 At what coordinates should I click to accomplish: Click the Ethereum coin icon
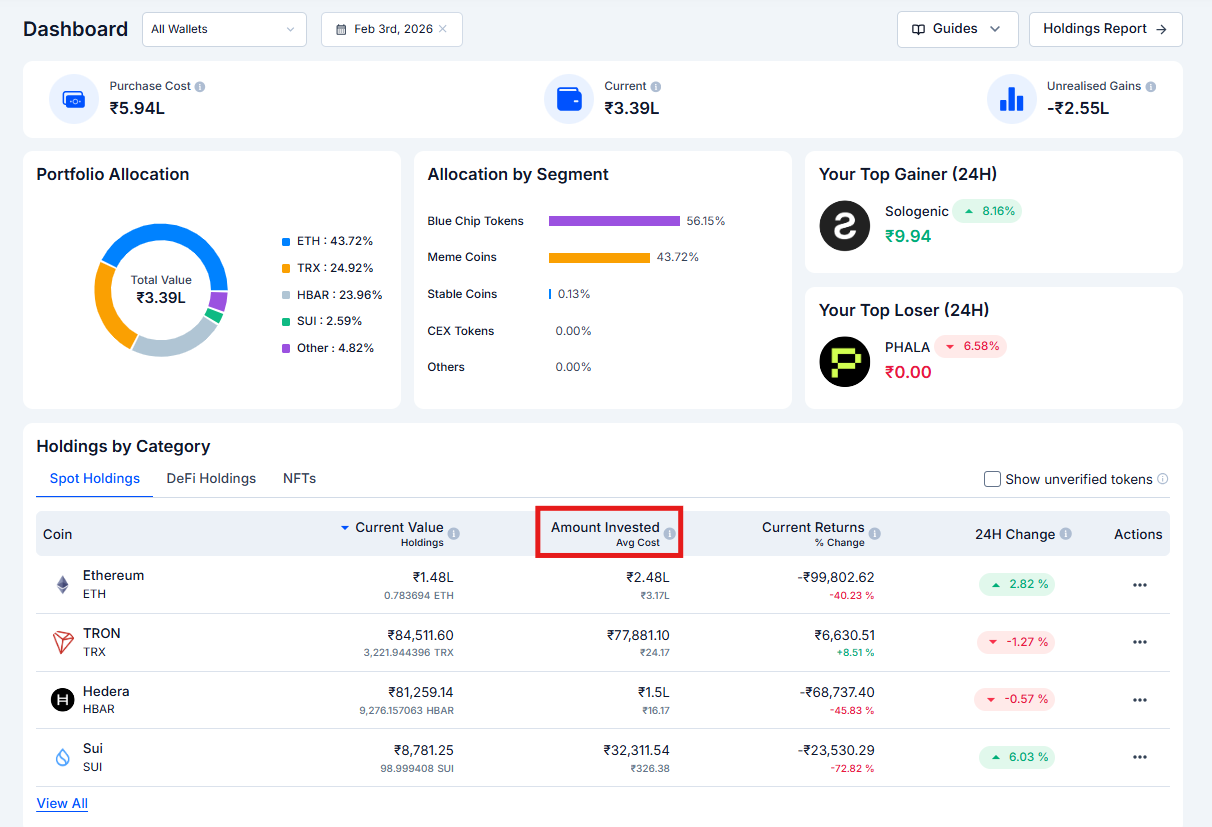point(63,584)
